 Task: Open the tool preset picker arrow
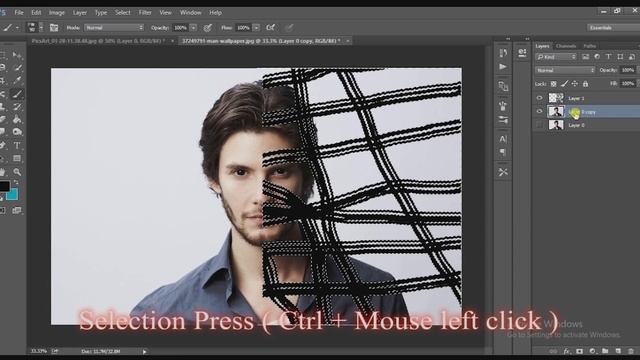click(17, 28)
